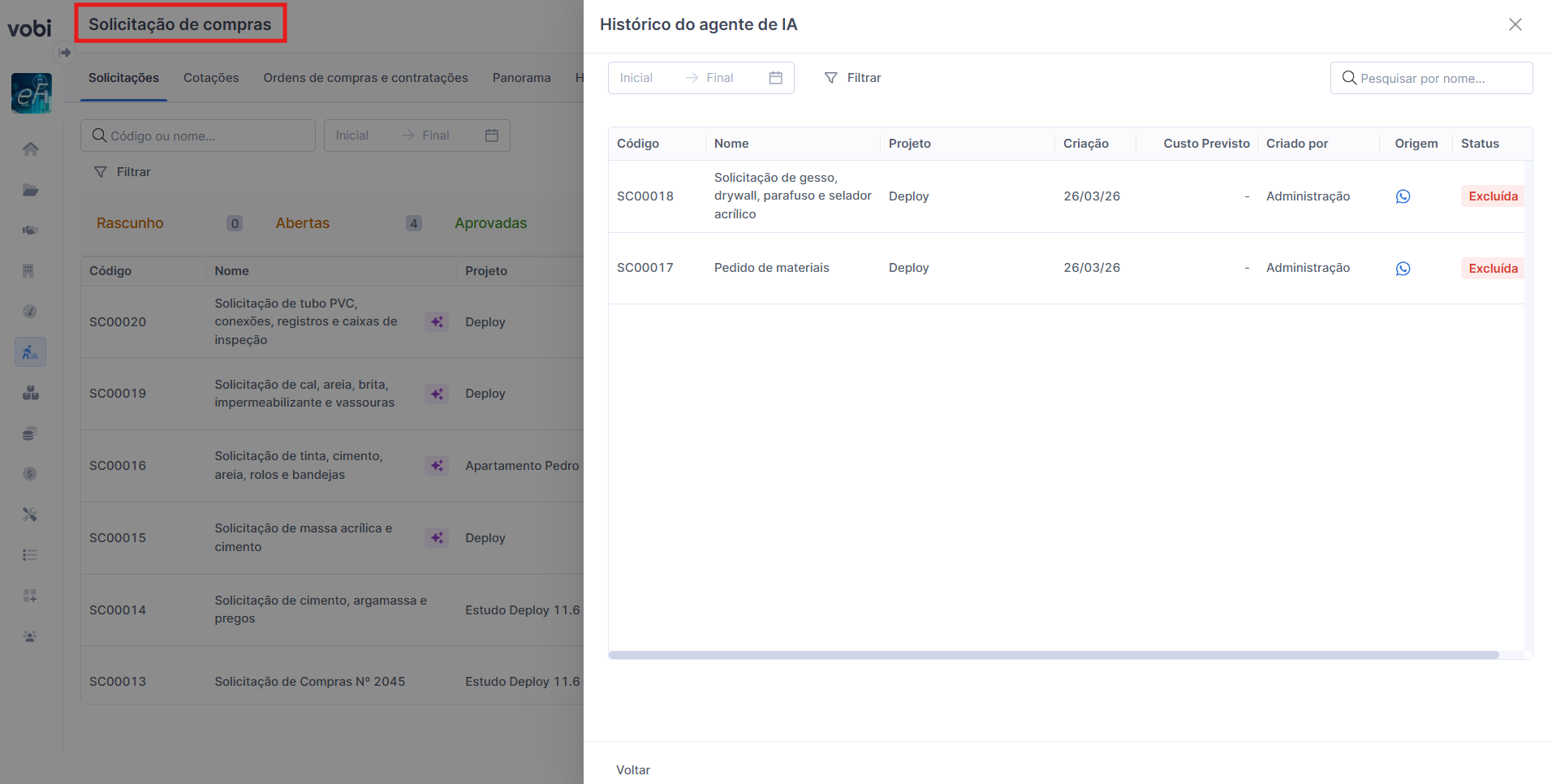Viewport: 1552px width, 784px height.
Task: Click the Filtrar button on the background page
Action: pyautogui.click(x=123, y=172)
